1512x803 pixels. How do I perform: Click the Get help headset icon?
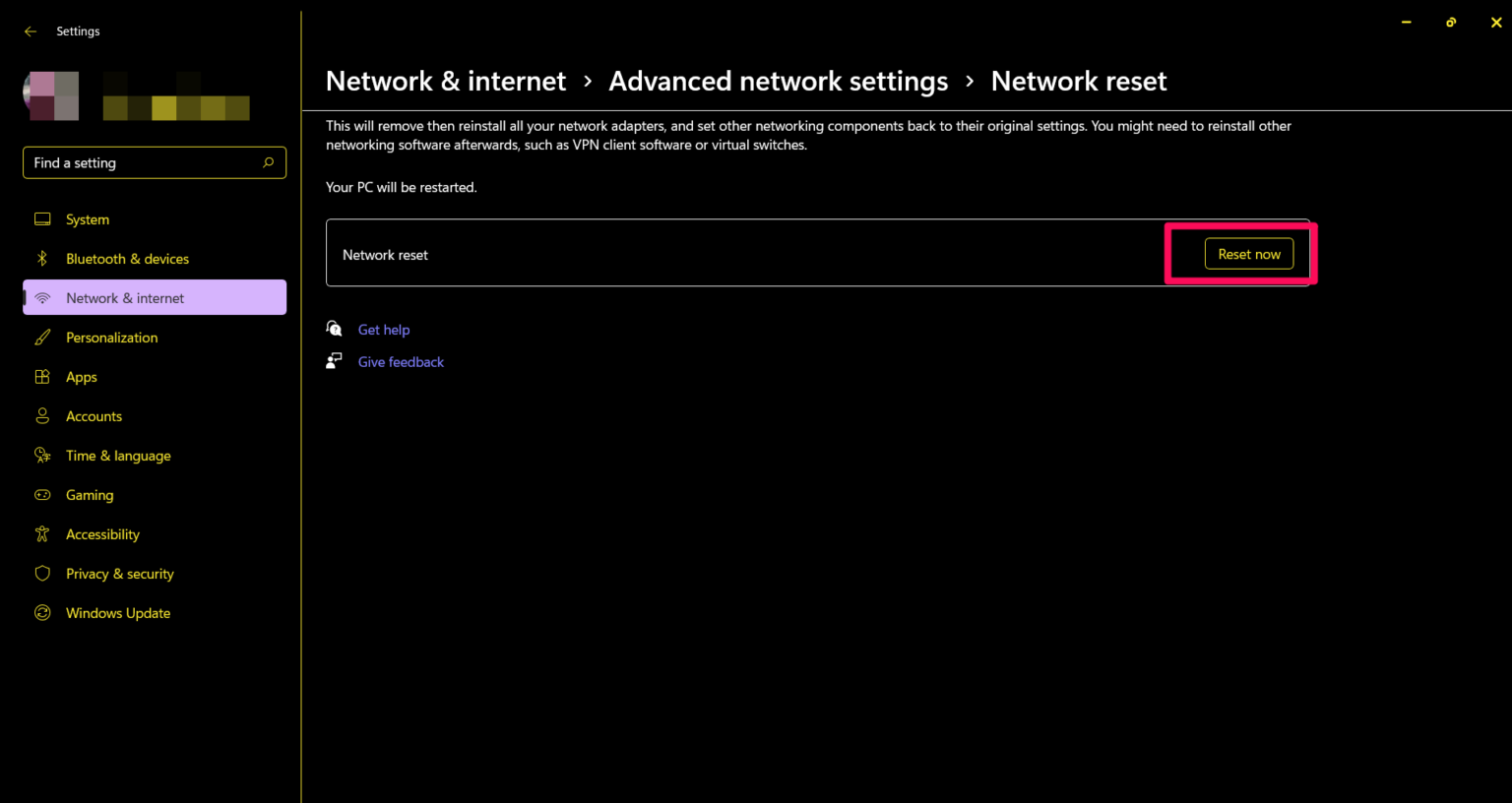tap(334, 328)
